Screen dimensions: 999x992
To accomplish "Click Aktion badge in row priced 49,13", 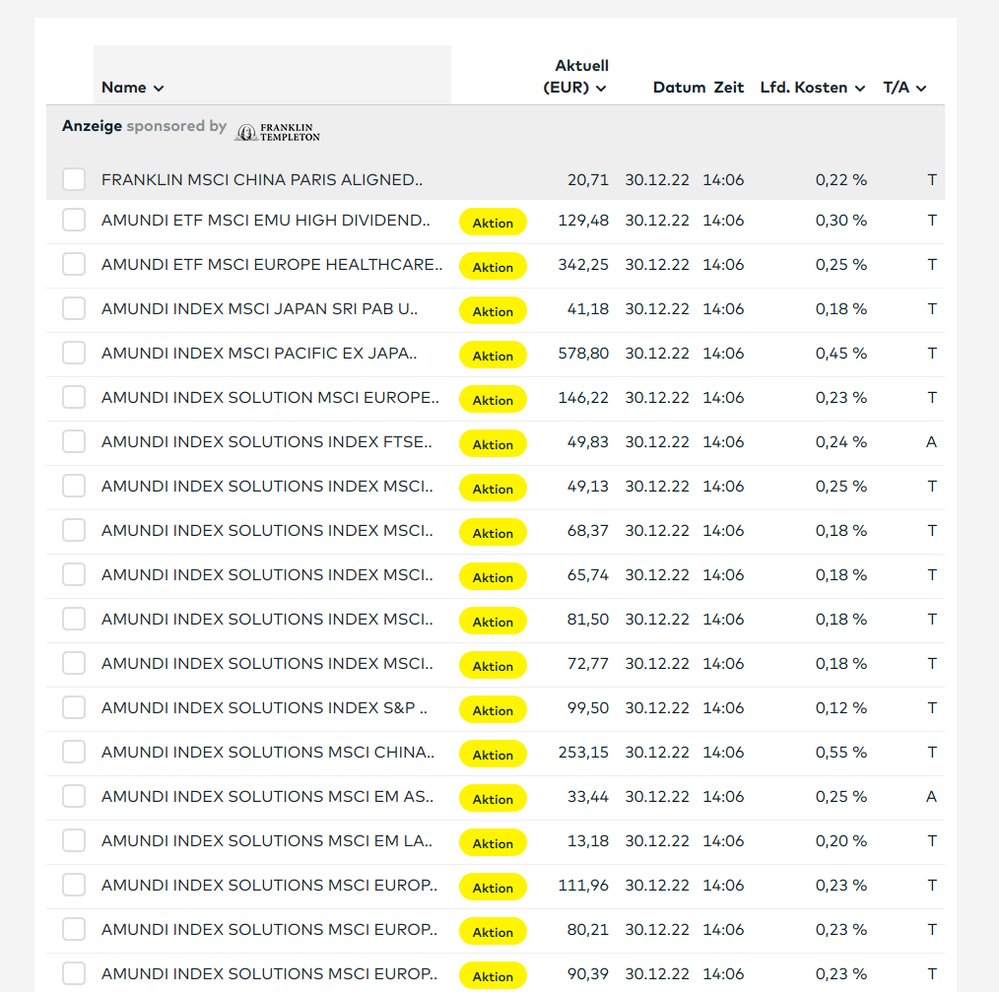I will [x=493, y=488].
